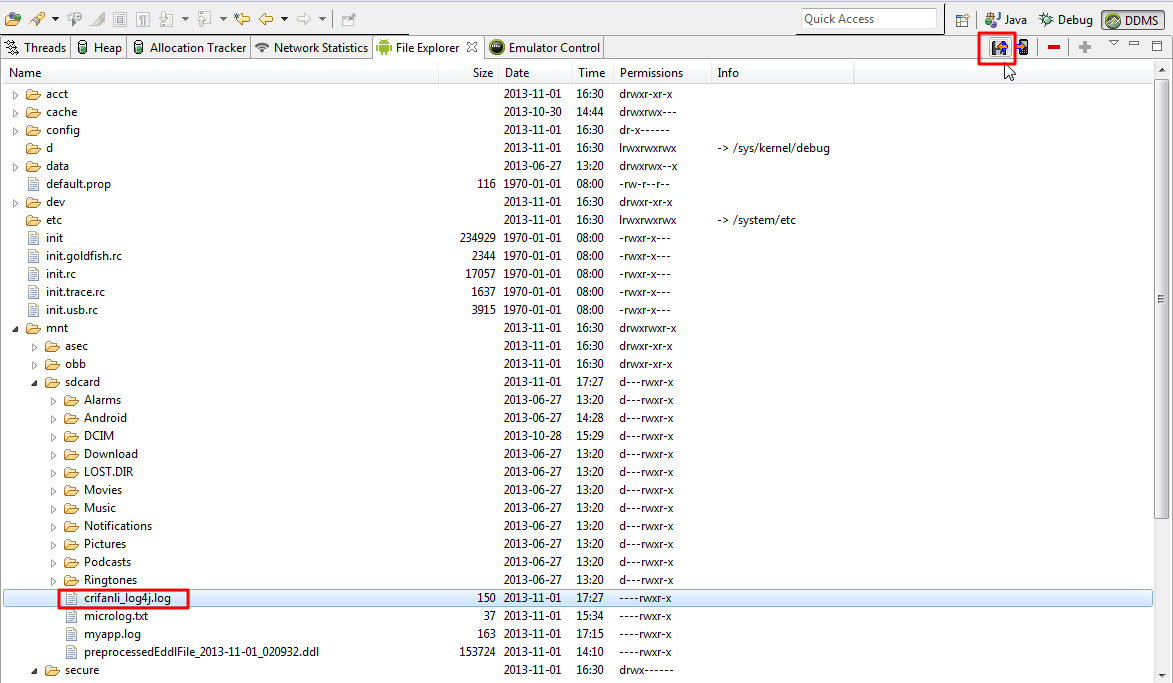Expand the dev folder

[15, 203]
